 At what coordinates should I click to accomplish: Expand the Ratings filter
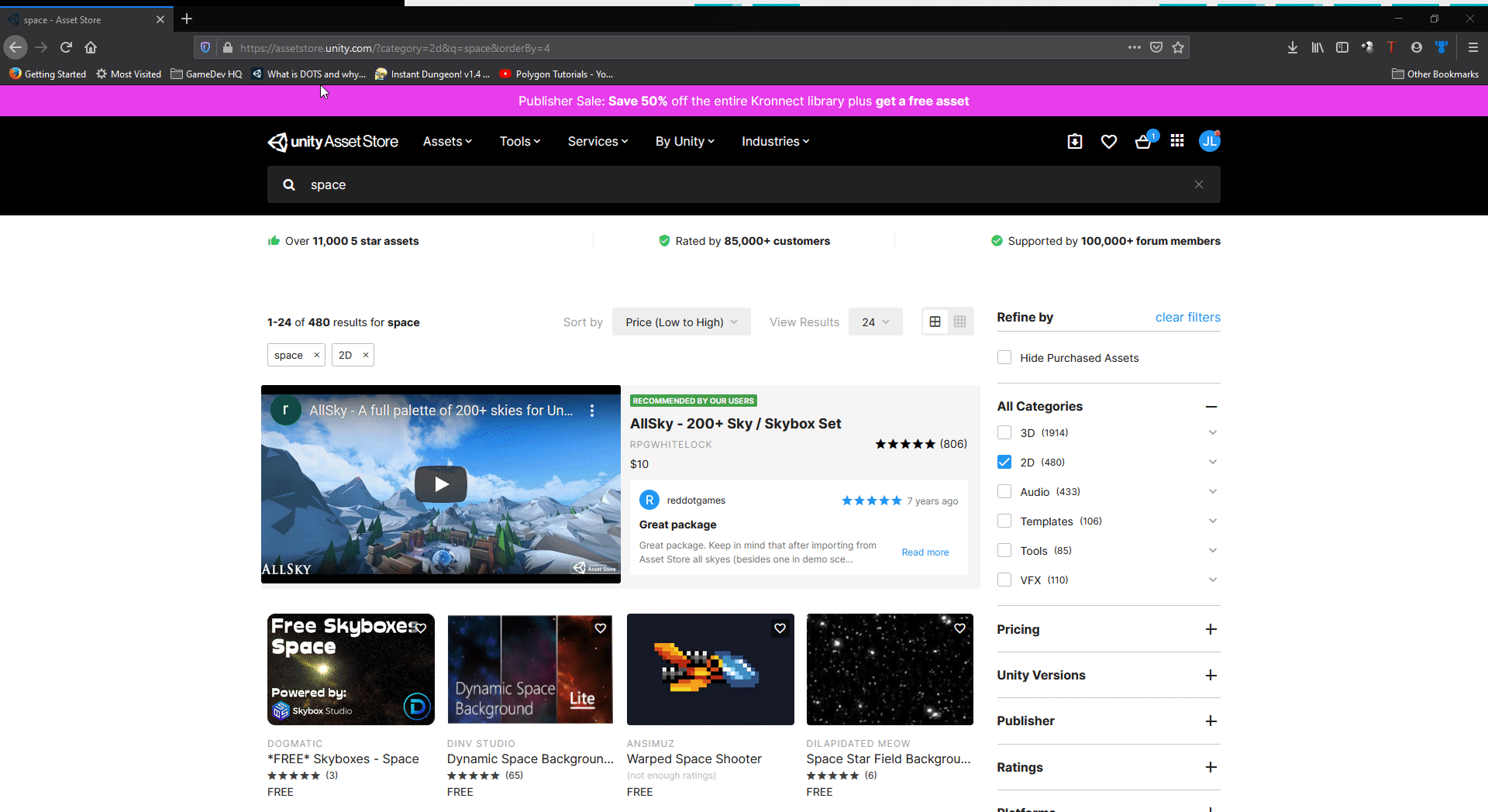point(1211,767)
